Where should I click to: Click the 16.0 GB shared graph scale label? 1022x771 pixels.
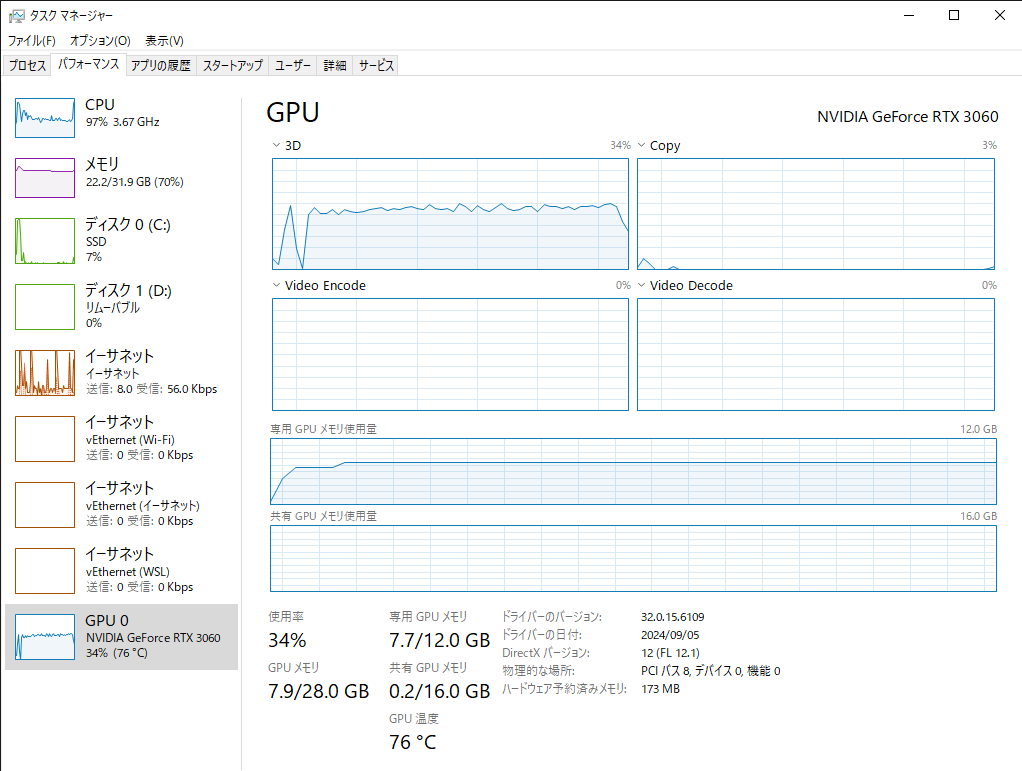click(x=978, y=516)
